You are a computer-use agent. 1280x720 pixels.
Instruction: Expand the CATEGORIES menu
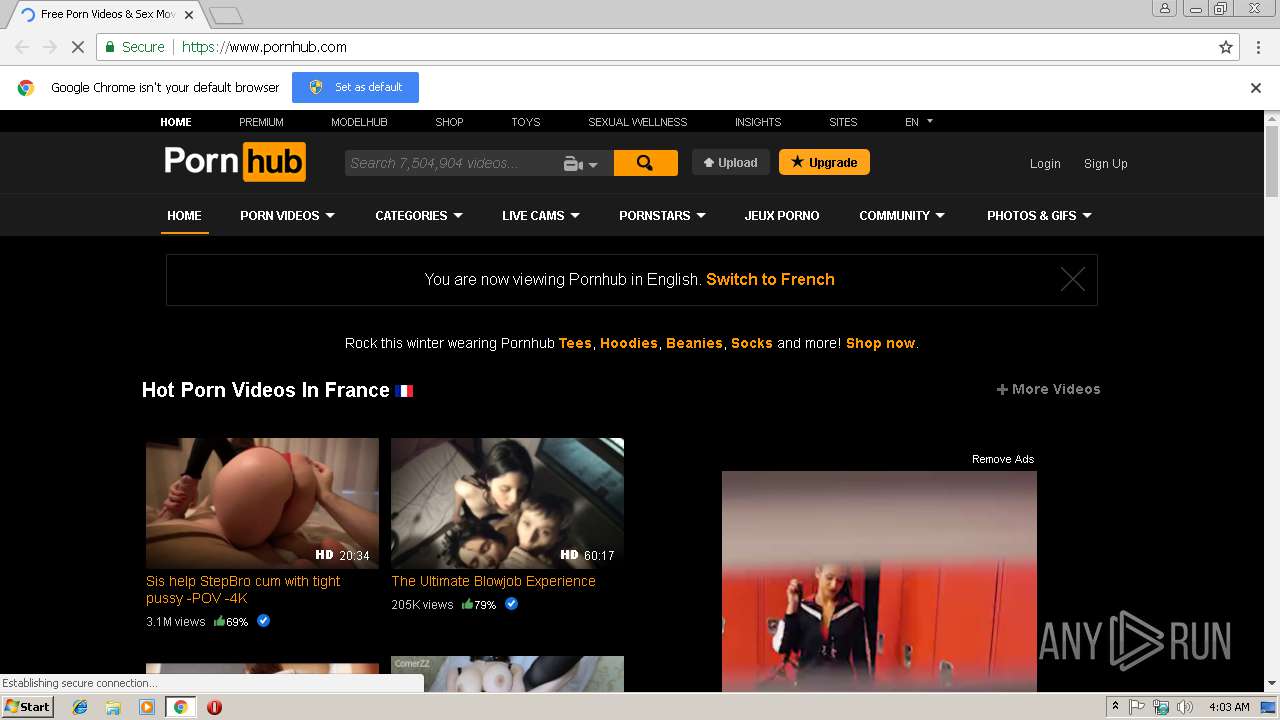(418, 215)
